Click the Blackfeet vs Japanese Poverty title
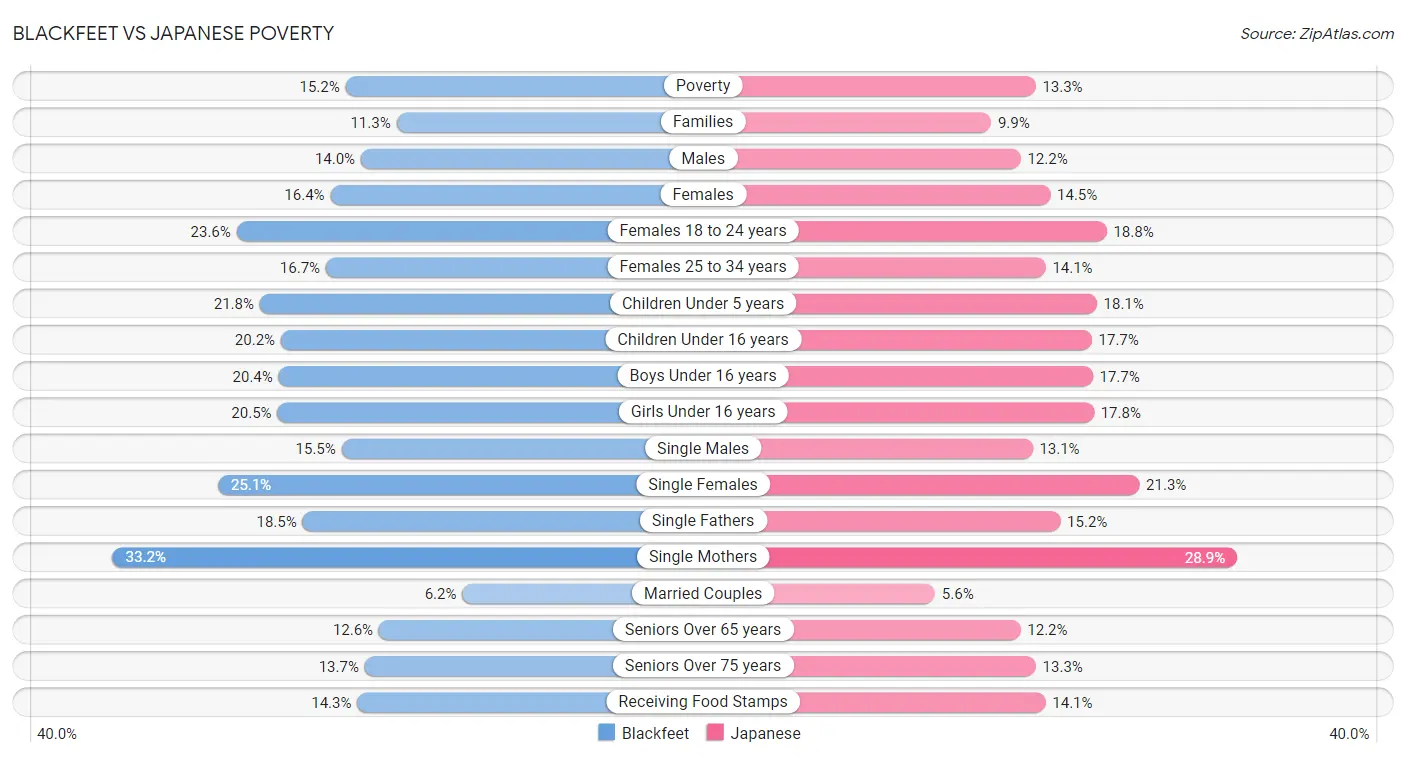Screen dimensions: 1406x758 click(174, 33)
